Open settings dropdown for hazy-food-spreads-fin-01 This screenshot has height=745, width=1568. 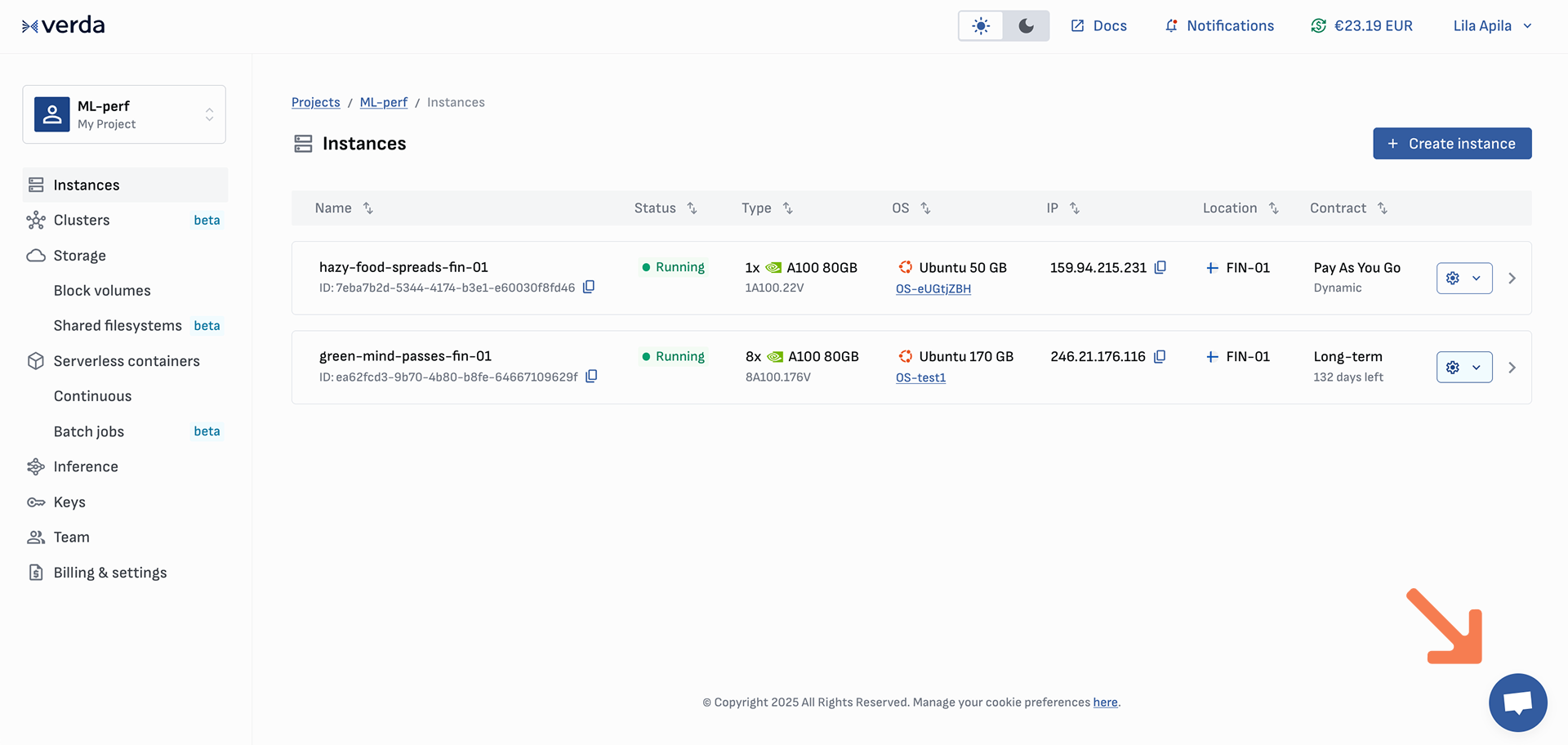coord(1463,278)
